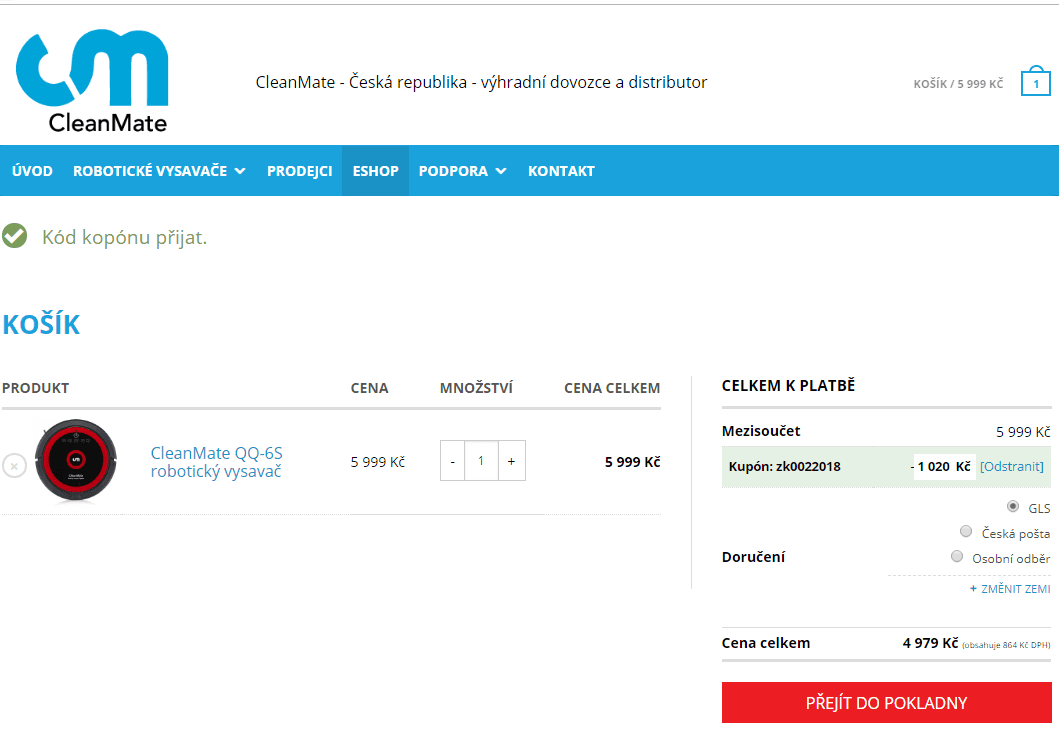Click the Košík page heading
Image resolution: width=1059 pixels, height=739 pixels.
click(41, 325)
